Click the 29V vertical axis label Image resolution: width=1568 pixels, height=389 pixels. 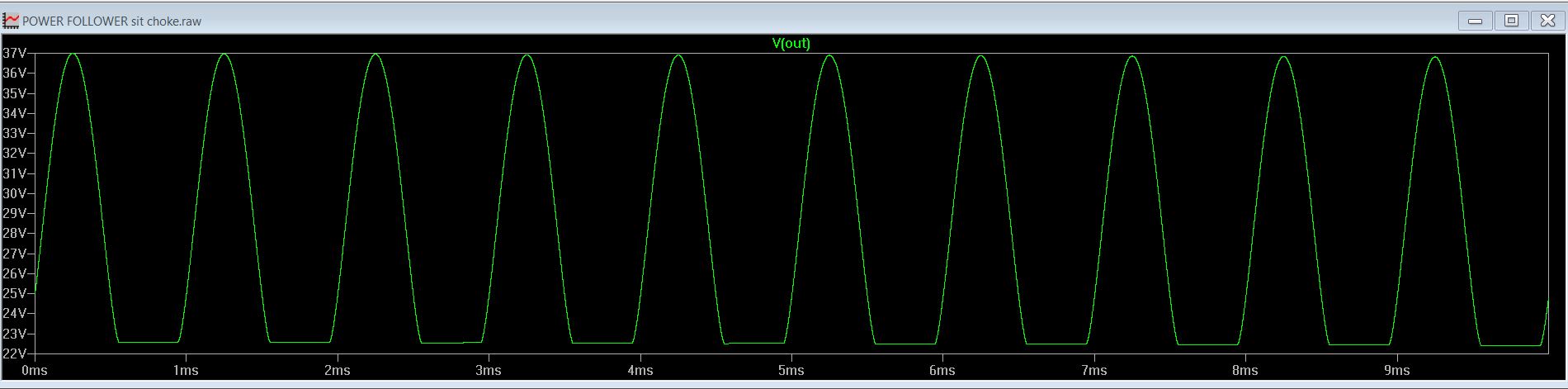click(x=15, y=213)
